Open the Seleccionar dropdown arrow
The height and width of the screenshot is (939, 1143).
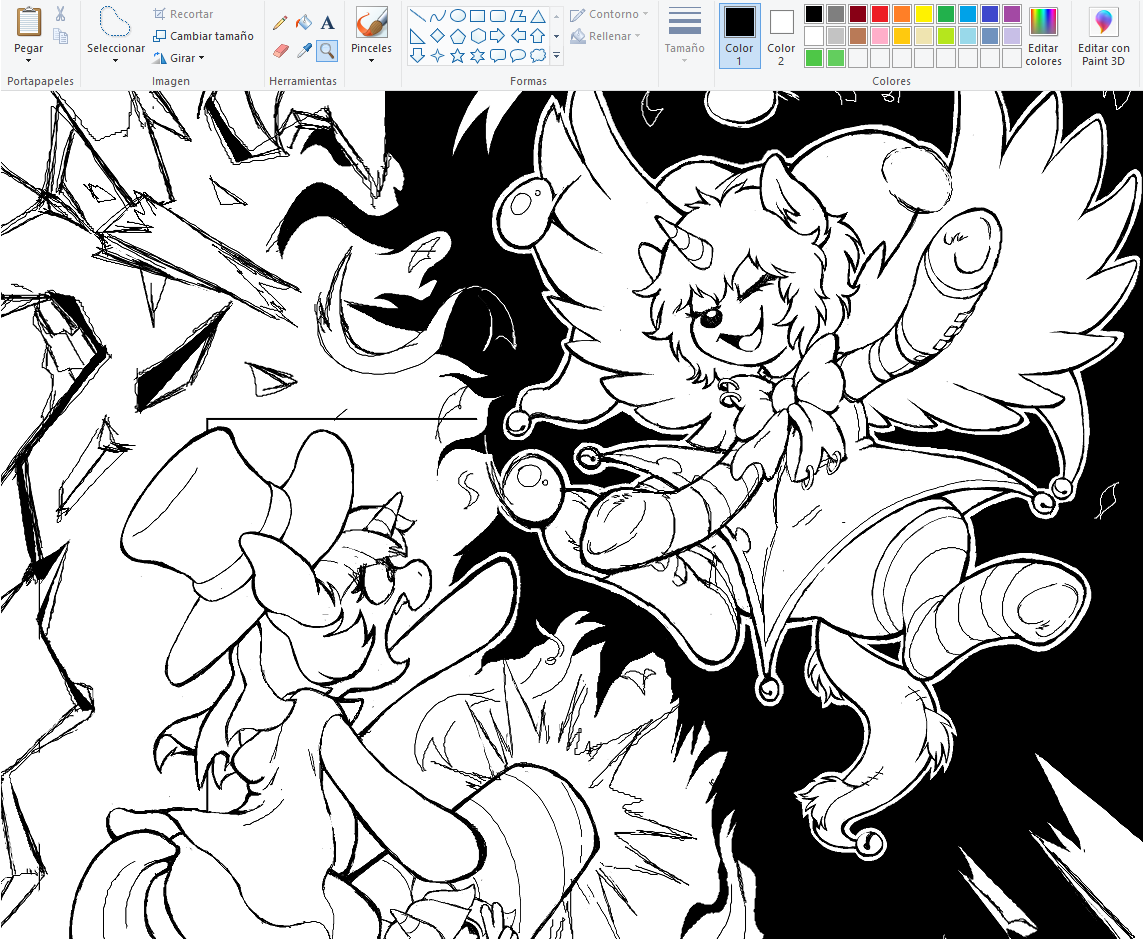click(x=115, y=61)
